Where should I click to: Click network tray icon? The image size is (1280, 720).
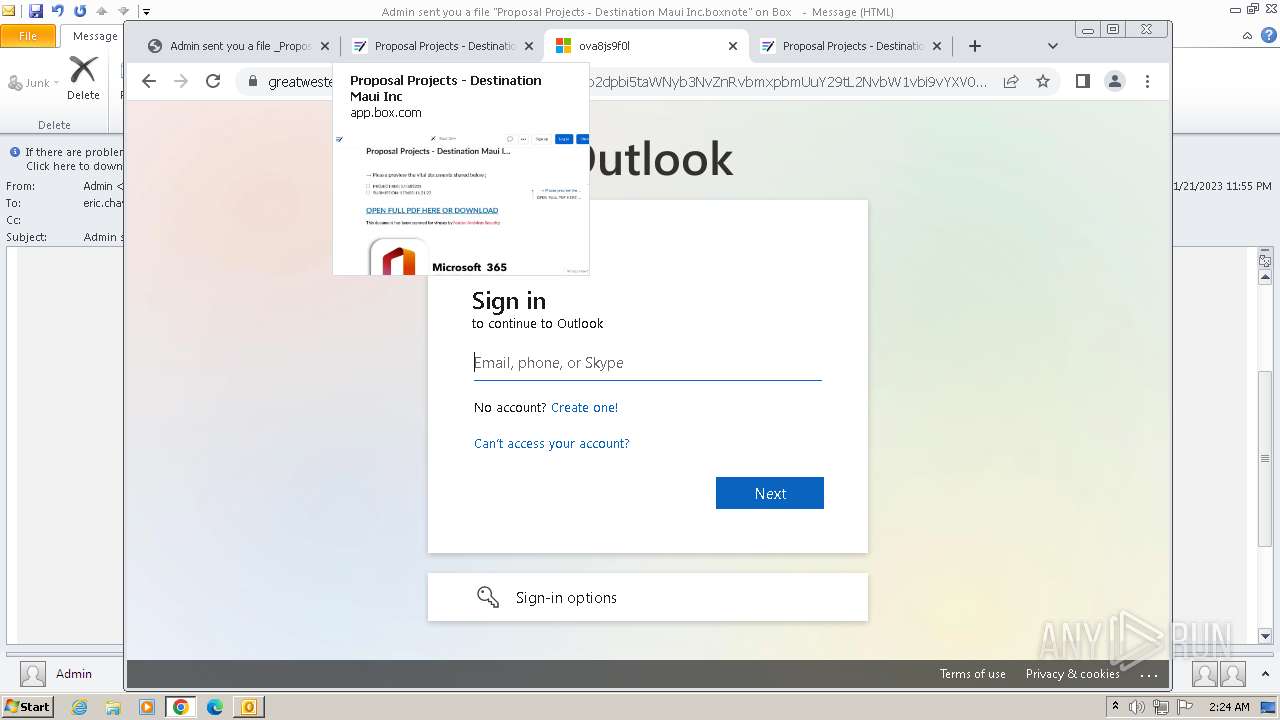coord(1161,707)
